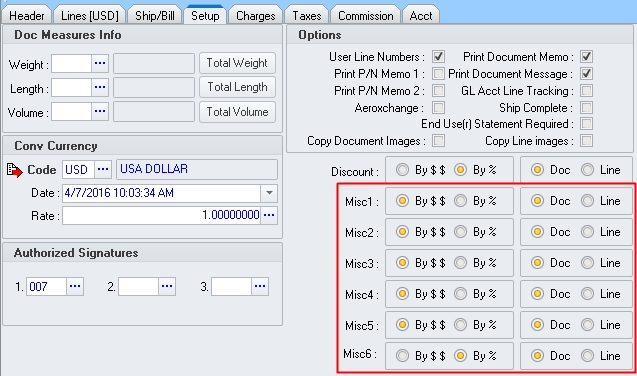637x376 pixels.
Task: Select the Setup tab
Action: click(x=205, y=15)
